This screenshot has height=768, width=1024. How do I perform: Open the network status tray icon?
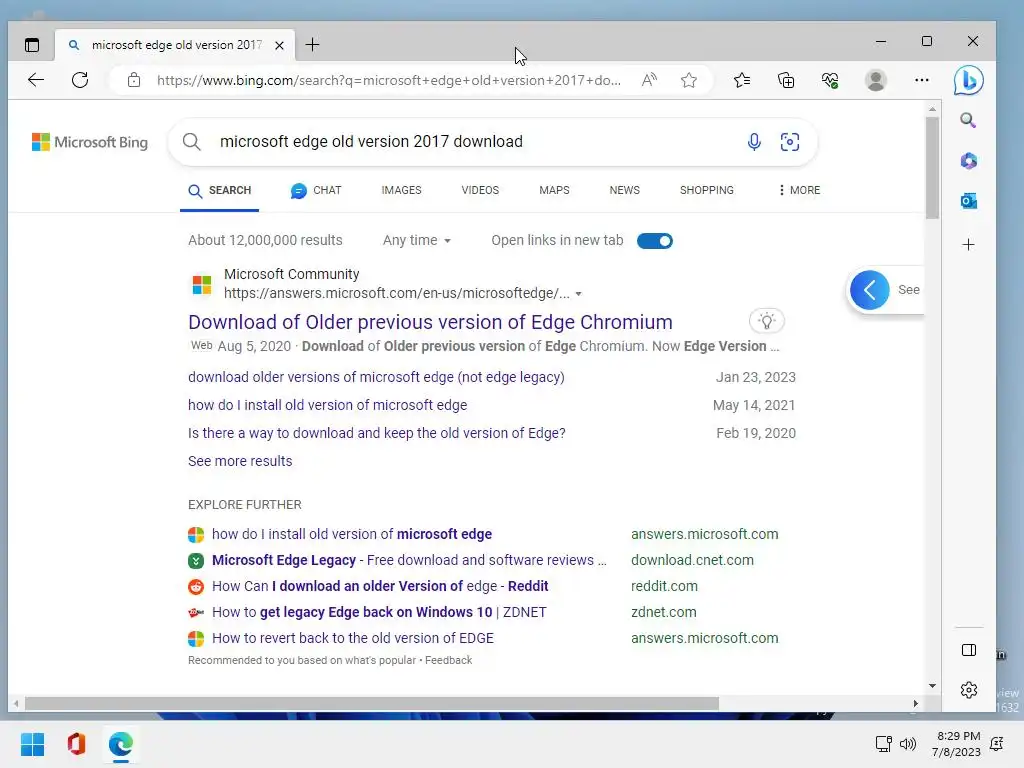tap(883, 744)
